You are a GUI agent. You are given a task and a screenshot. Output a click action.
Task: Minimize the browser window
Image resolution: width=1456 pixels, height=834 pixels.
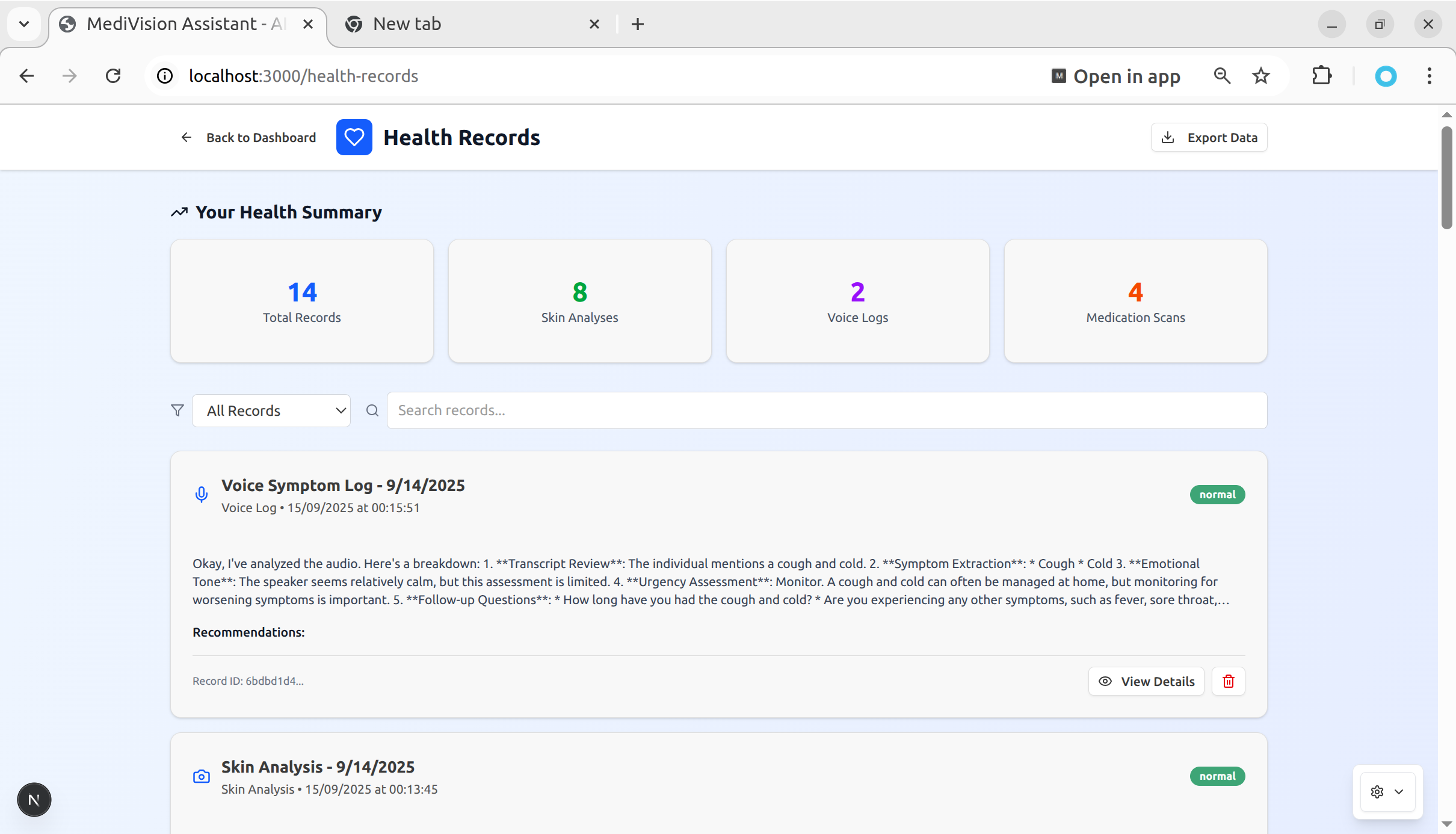1331,24
